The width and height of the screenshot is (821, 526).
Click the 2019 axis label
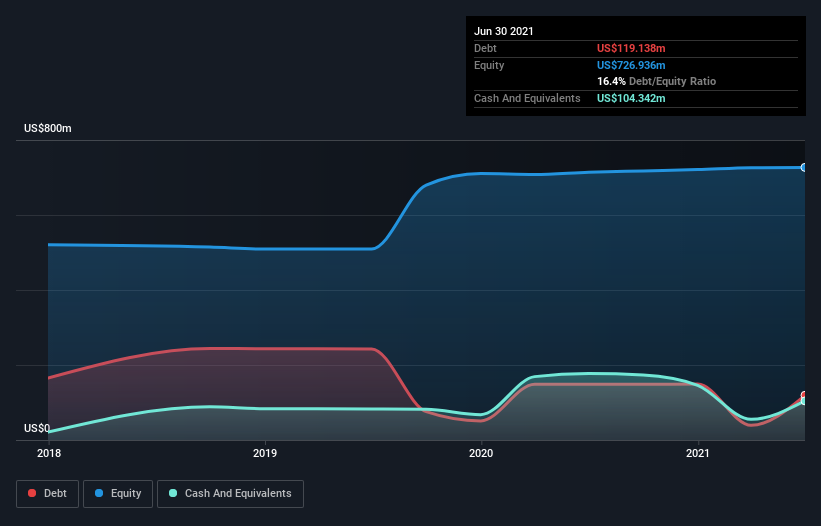tap(265, 453)
